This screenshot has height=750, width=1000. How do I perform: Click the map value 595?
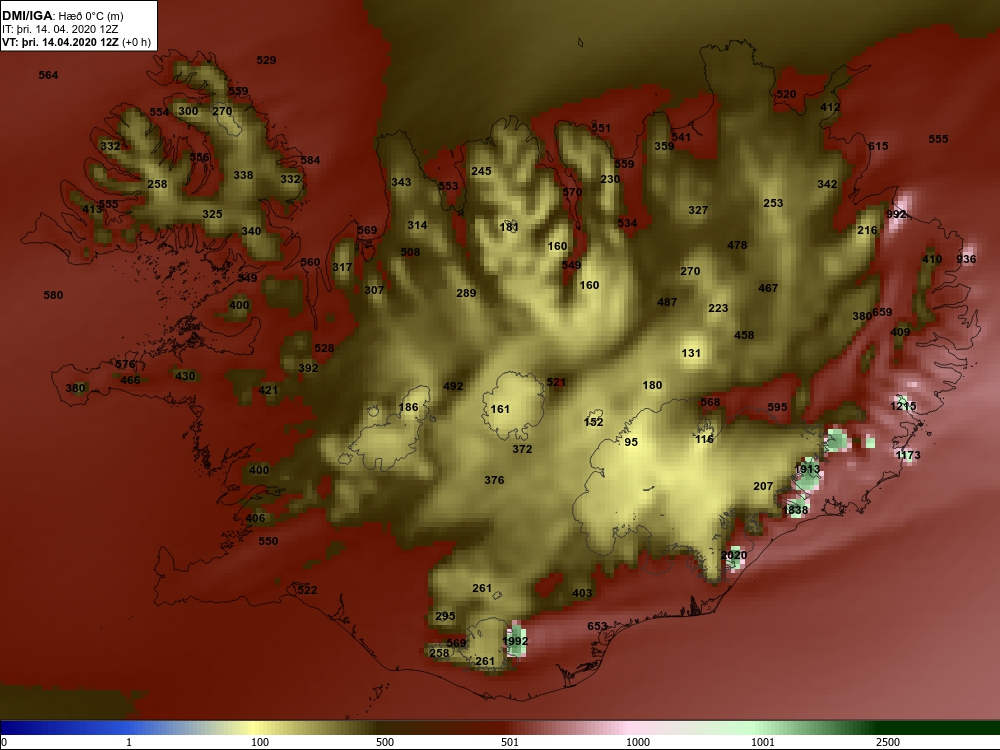(777, 407)
